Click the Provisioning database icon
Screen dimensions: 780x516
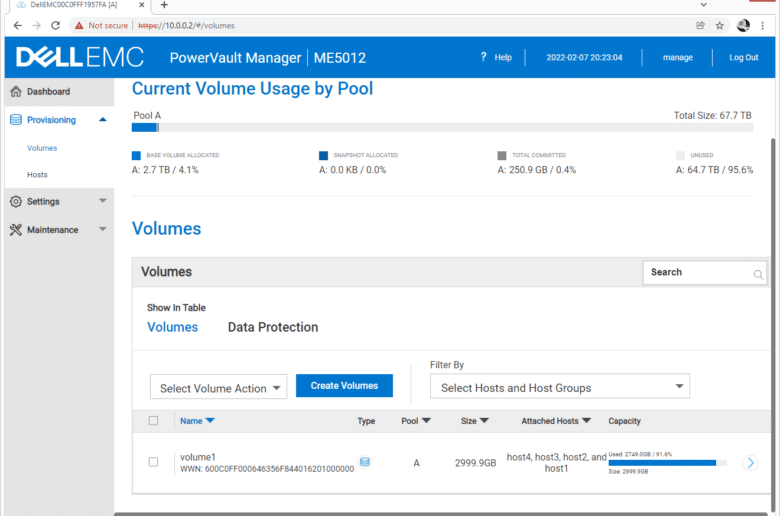pos(16,120)
